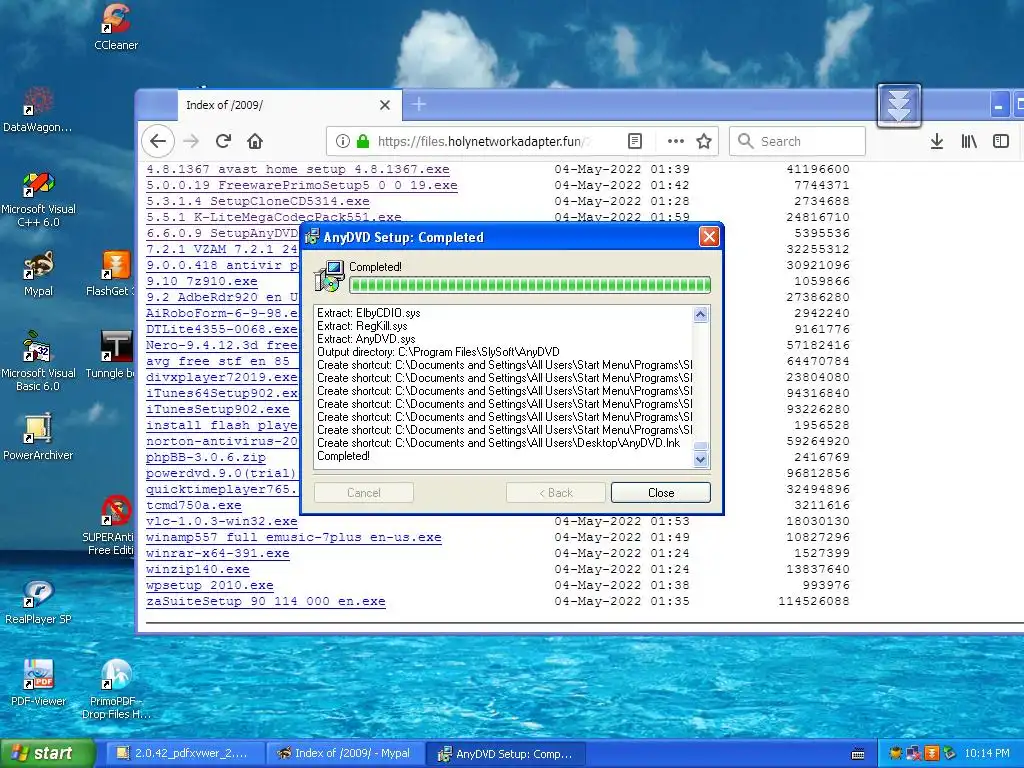This screenshot has width=1024, height=768.
Task: Open the winrar-x64-391.exe link
Action: coord(217,553)
